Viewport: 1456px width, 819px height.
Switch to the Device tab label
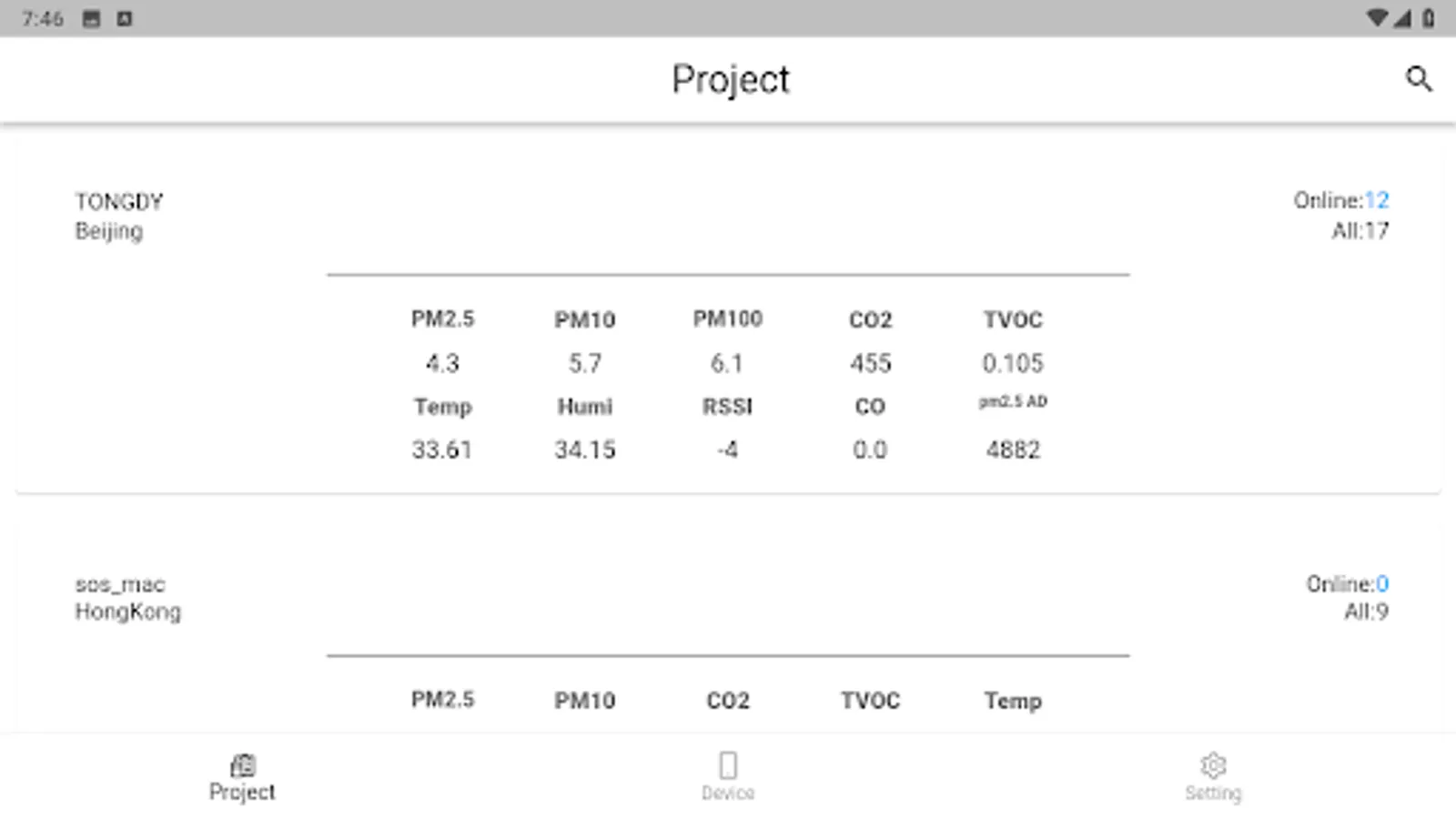[x=727, y=794]
